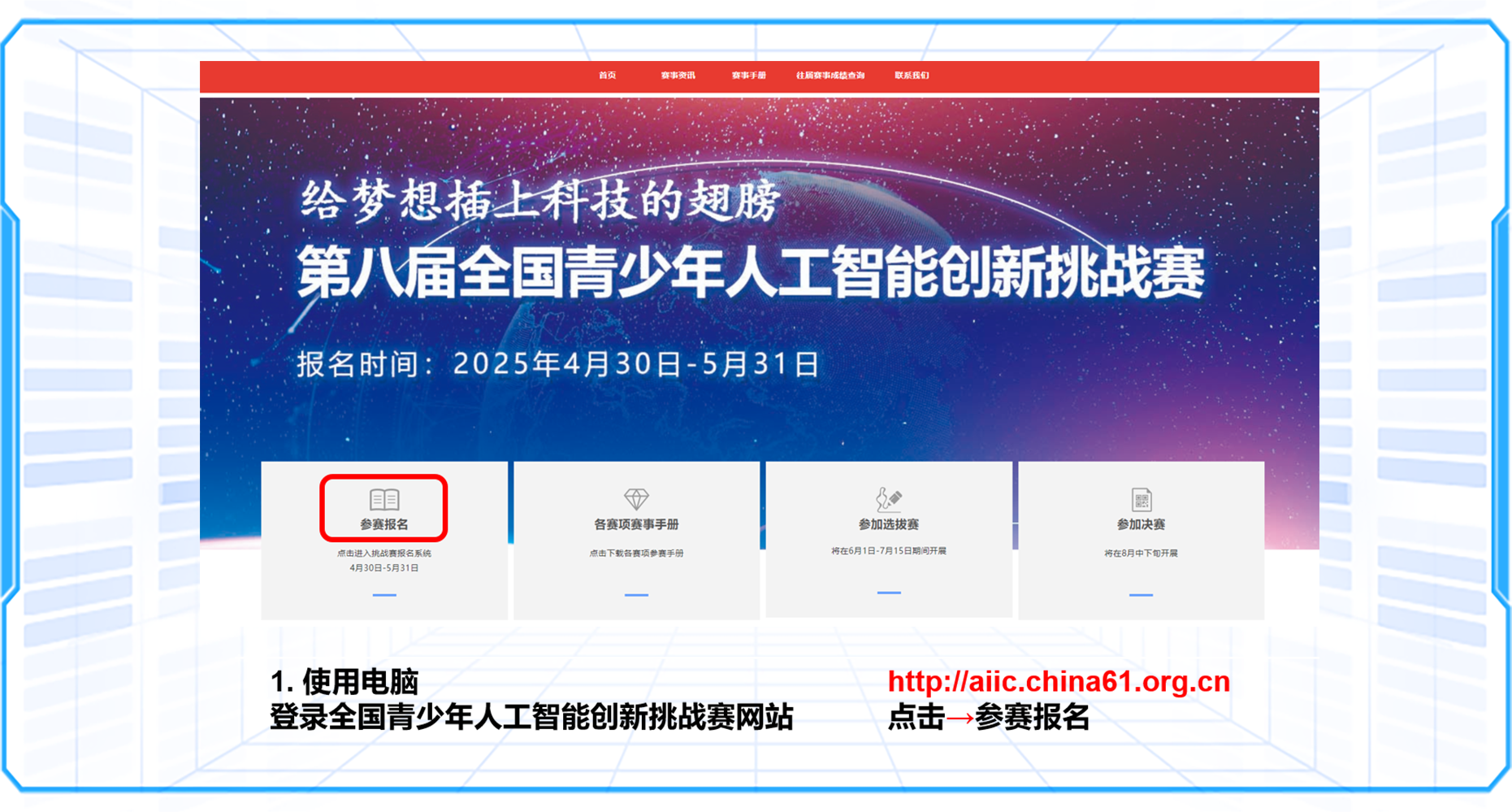
Task: Click the caption 点击→参赛报名
Action: (988, 717)
